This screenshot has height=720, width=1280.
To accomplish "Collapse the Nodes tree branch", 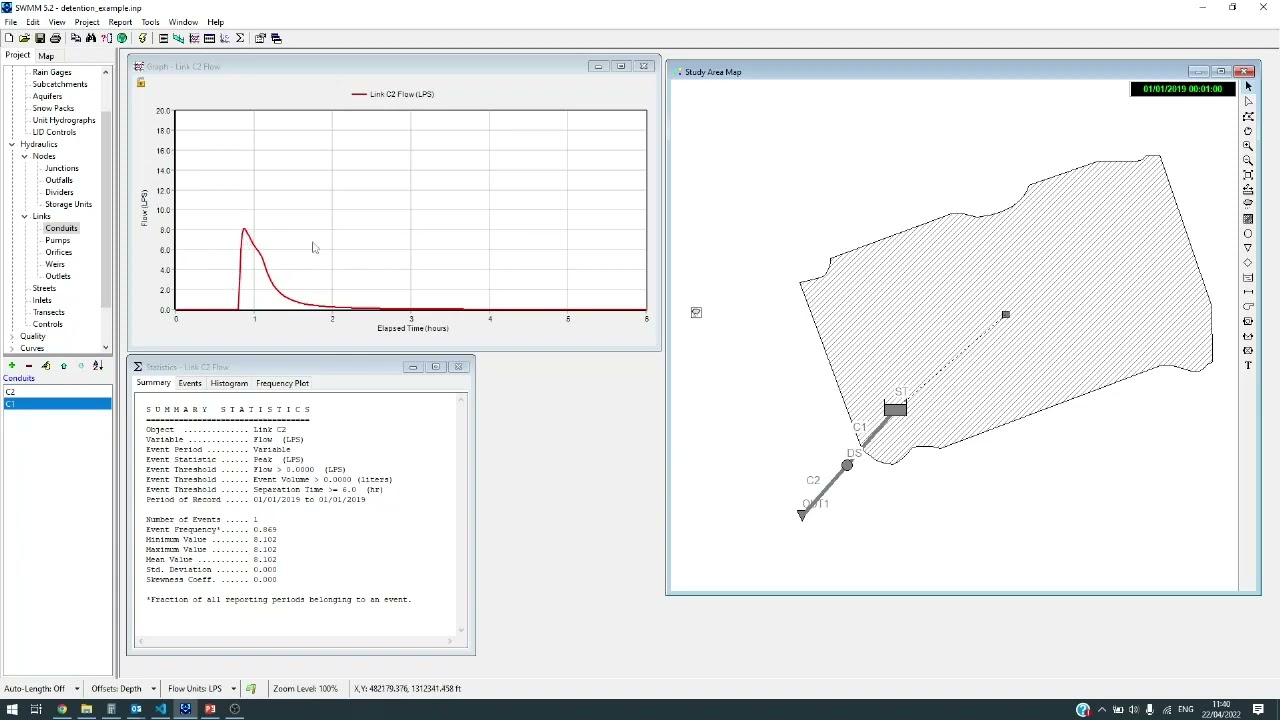I will pos(24,156).
